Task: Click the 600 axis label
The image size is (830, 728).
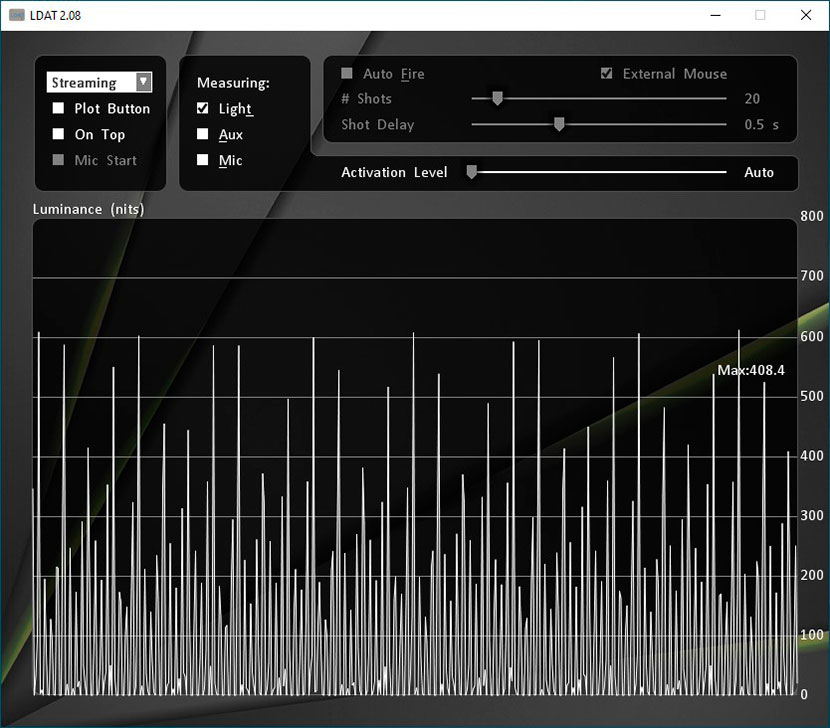Action: click(x=812, y=336)
